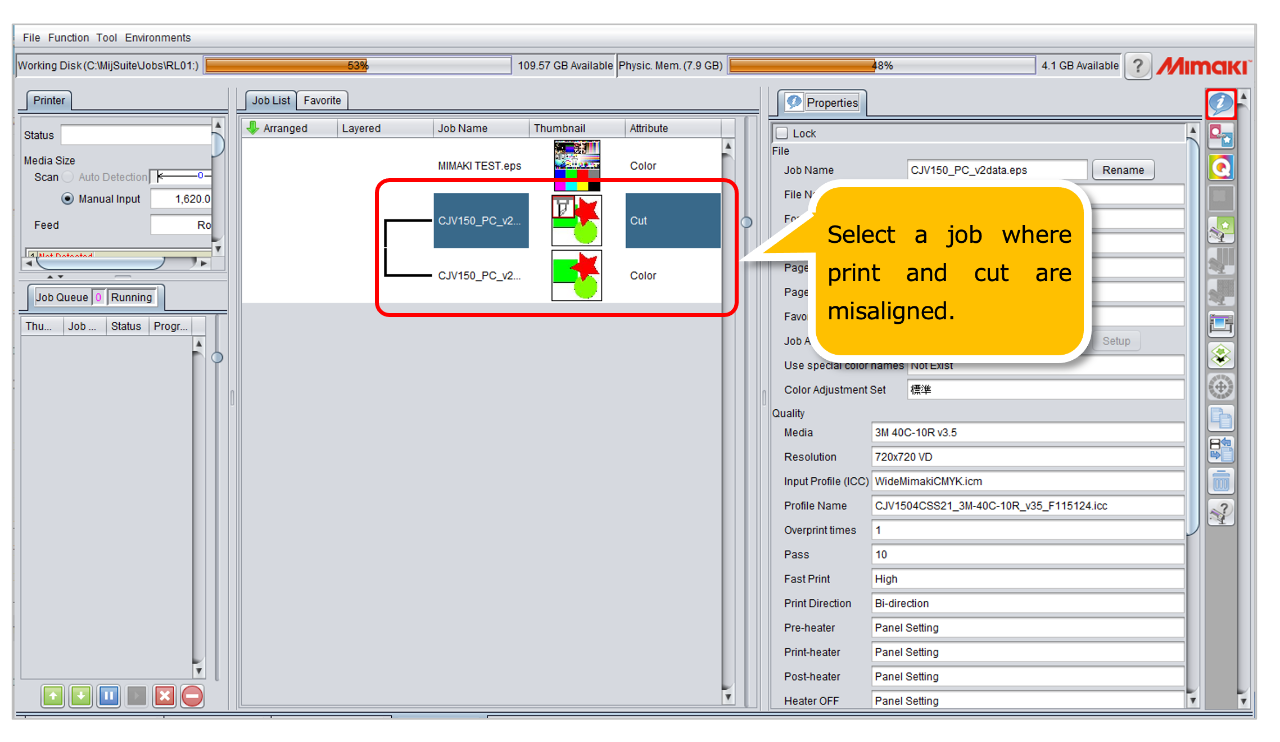The width and height of the screenshot is (1280, 742).
Task: Click the Printer panel horizontal scrollbar
Action: pos(116,263)
